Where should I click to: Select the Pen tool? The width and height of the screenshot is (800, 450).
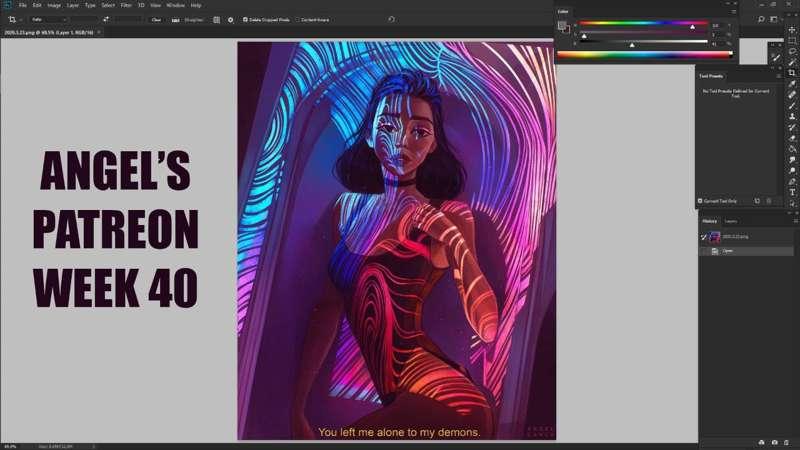[792, 182]
